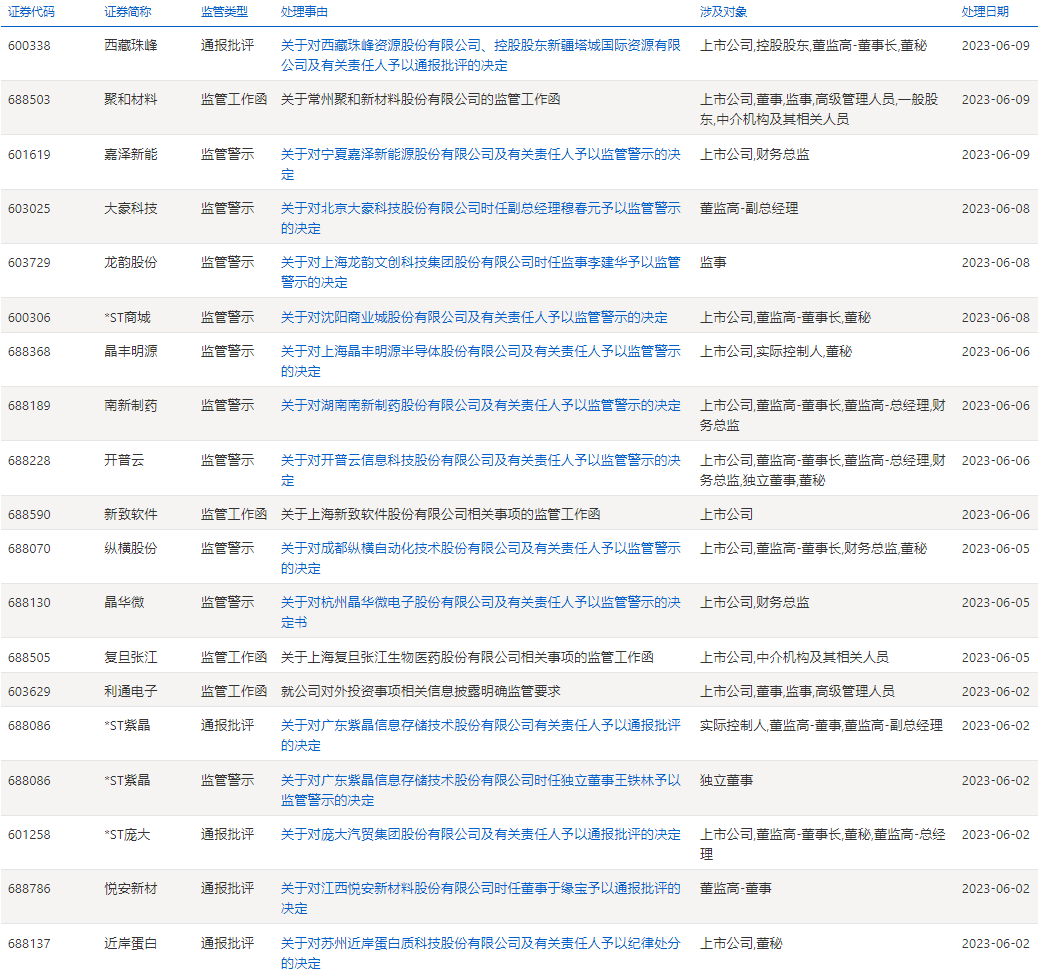The width and height of the screenshot is (1044, 978).
Task: Click the 西藏珠峰 security name
Action: [x=130, y=46]
